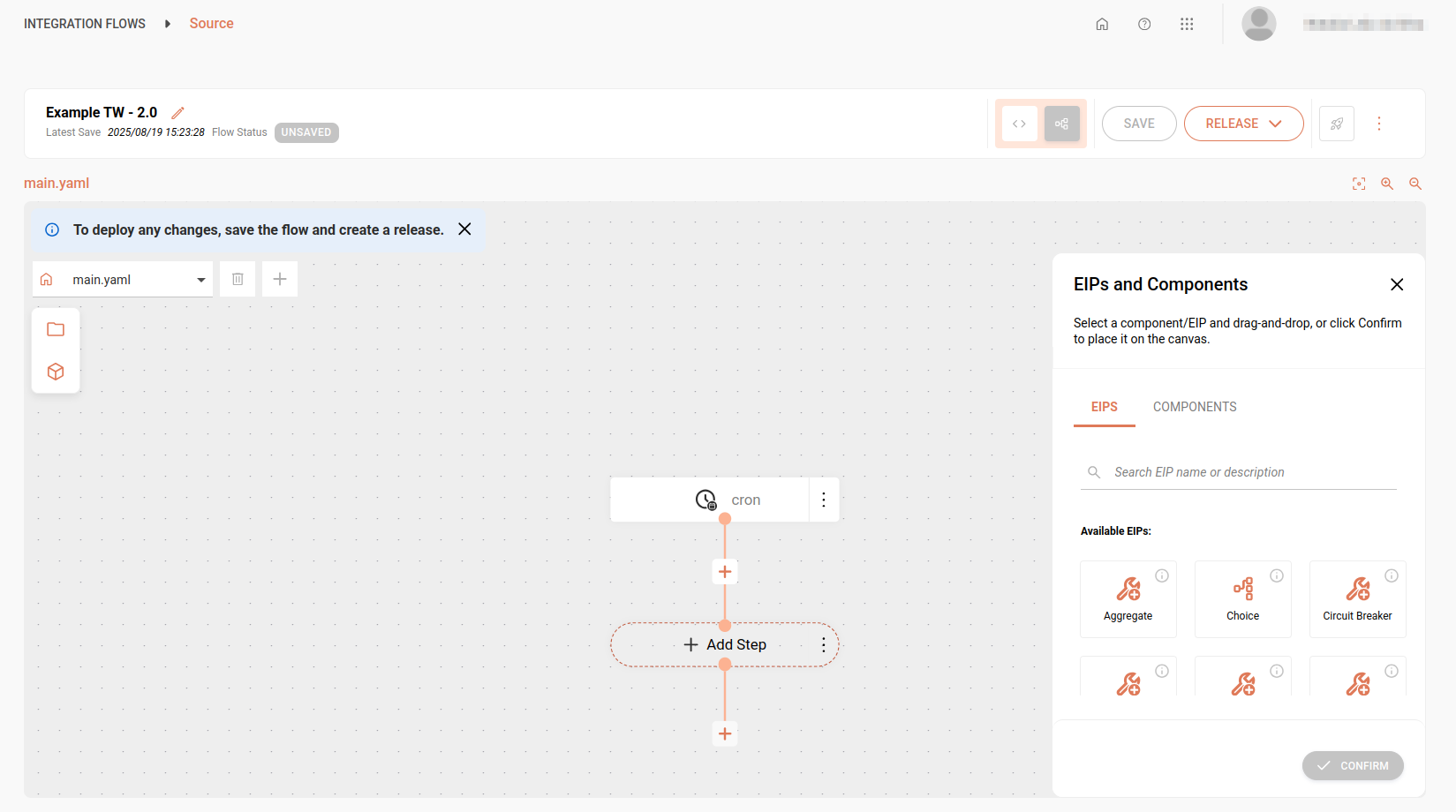Click the rocket deploy icon

(1336, 124)
